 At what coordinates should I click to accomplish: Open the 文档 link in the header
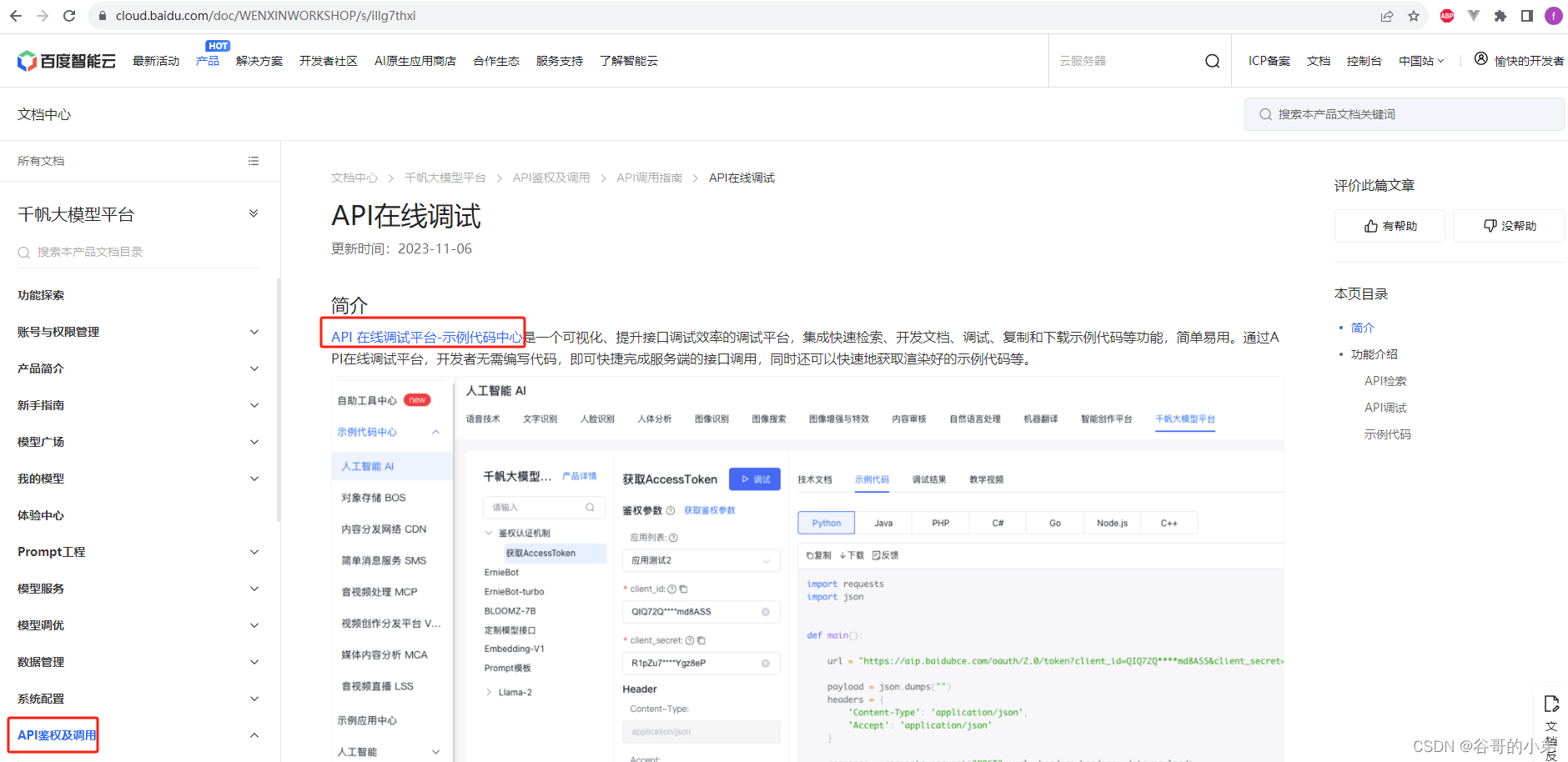[x=1319, y=61]
